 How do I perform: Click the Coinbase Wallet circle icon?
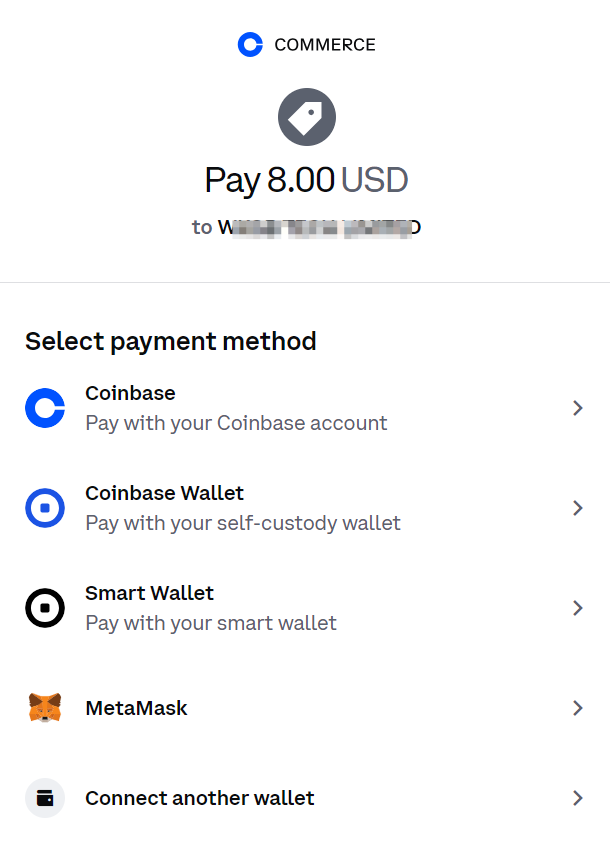tap(45, 508)
